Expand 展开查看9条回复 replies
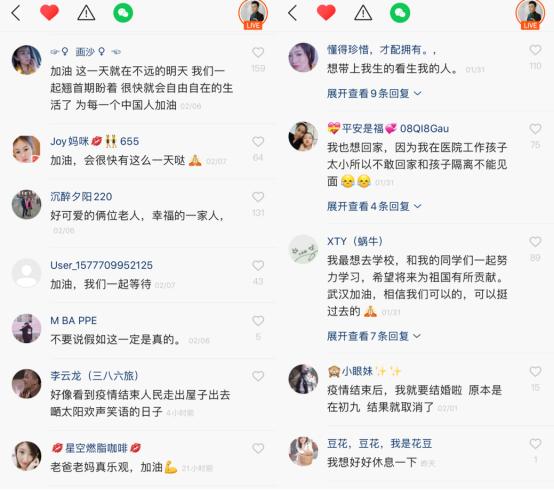Screen dimensions: 554x490 point(374,94)
